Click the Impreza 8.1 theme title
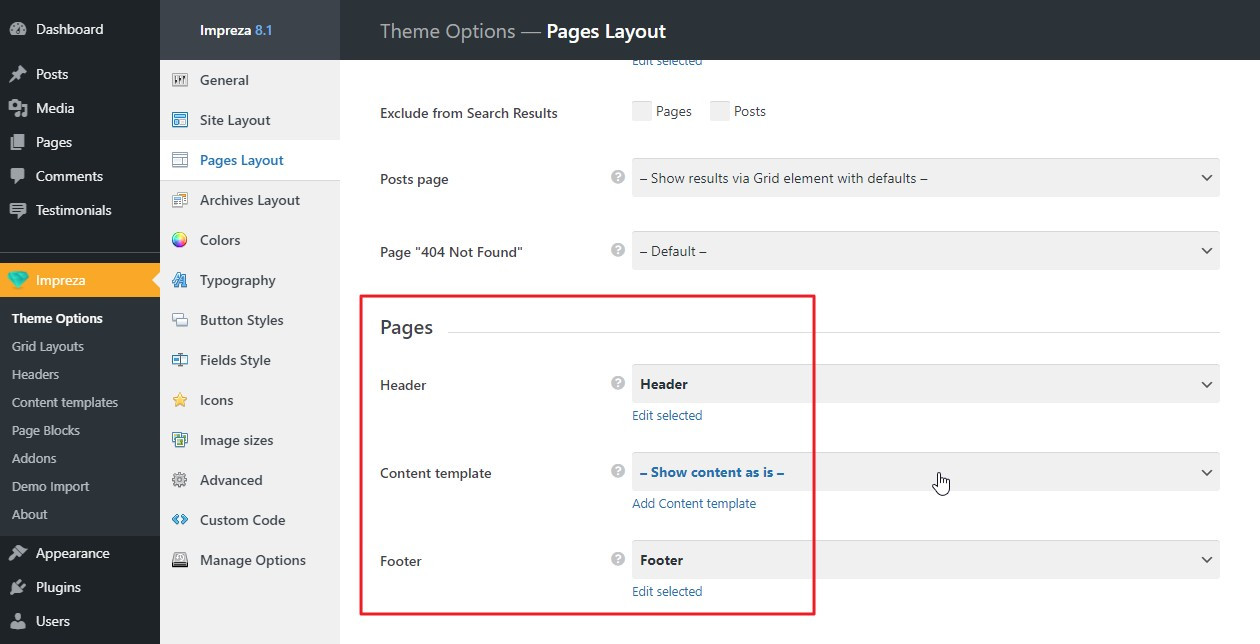The width and height of the screenshot is (1260, 644). [x=236, y=30]
